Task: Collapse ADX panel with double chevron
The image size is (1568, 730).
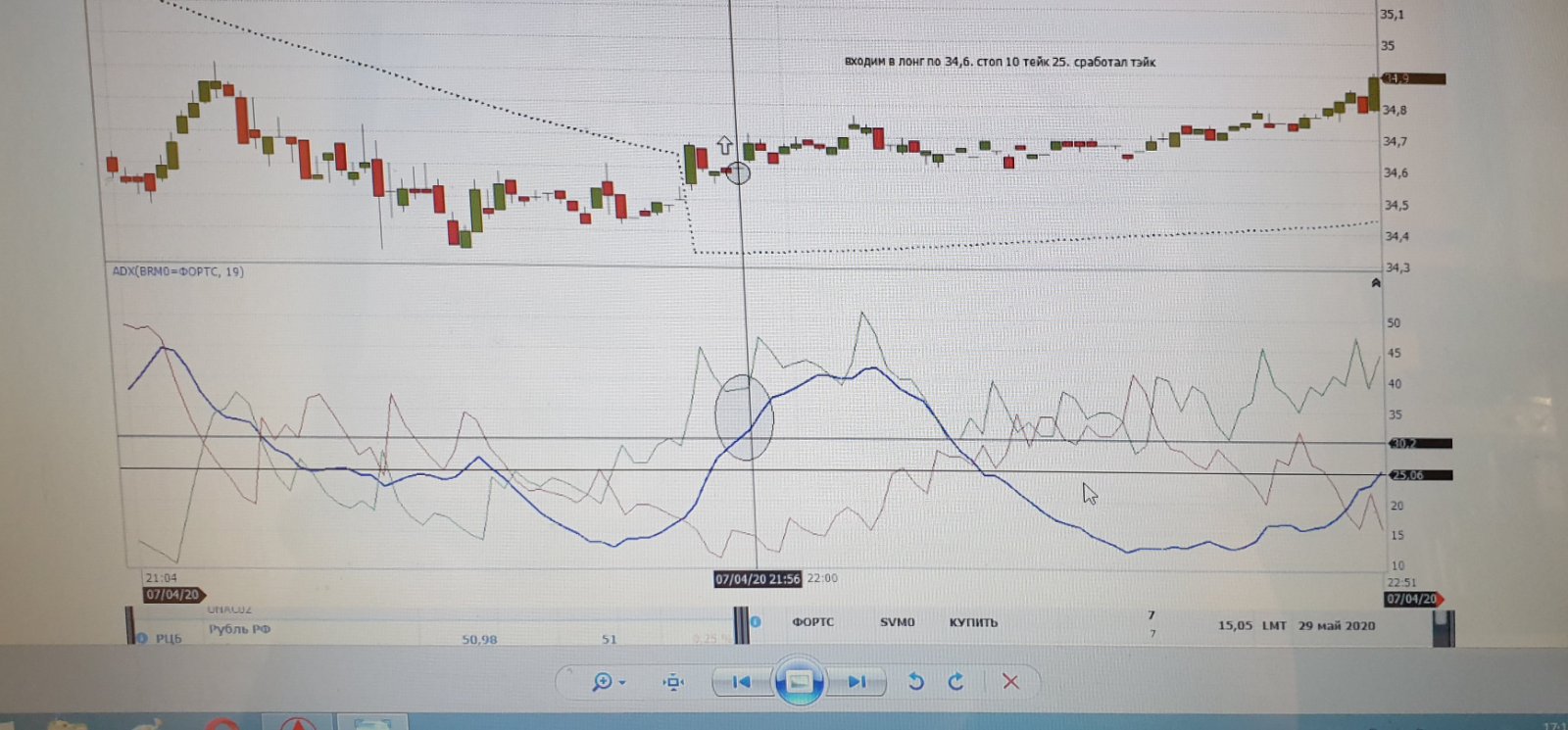Action: [x=1376, y=283]
